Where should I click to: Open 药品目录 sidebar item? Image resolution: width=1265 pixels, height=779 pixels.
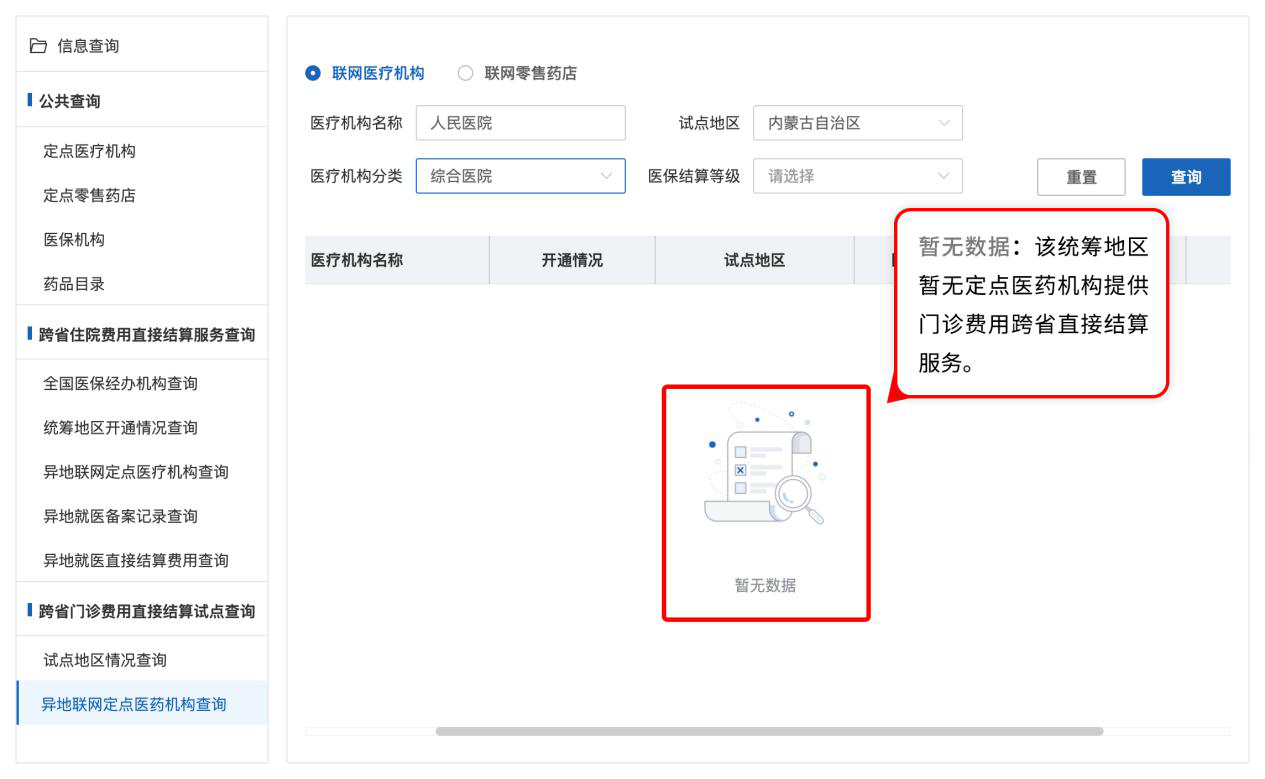[74, 284]
